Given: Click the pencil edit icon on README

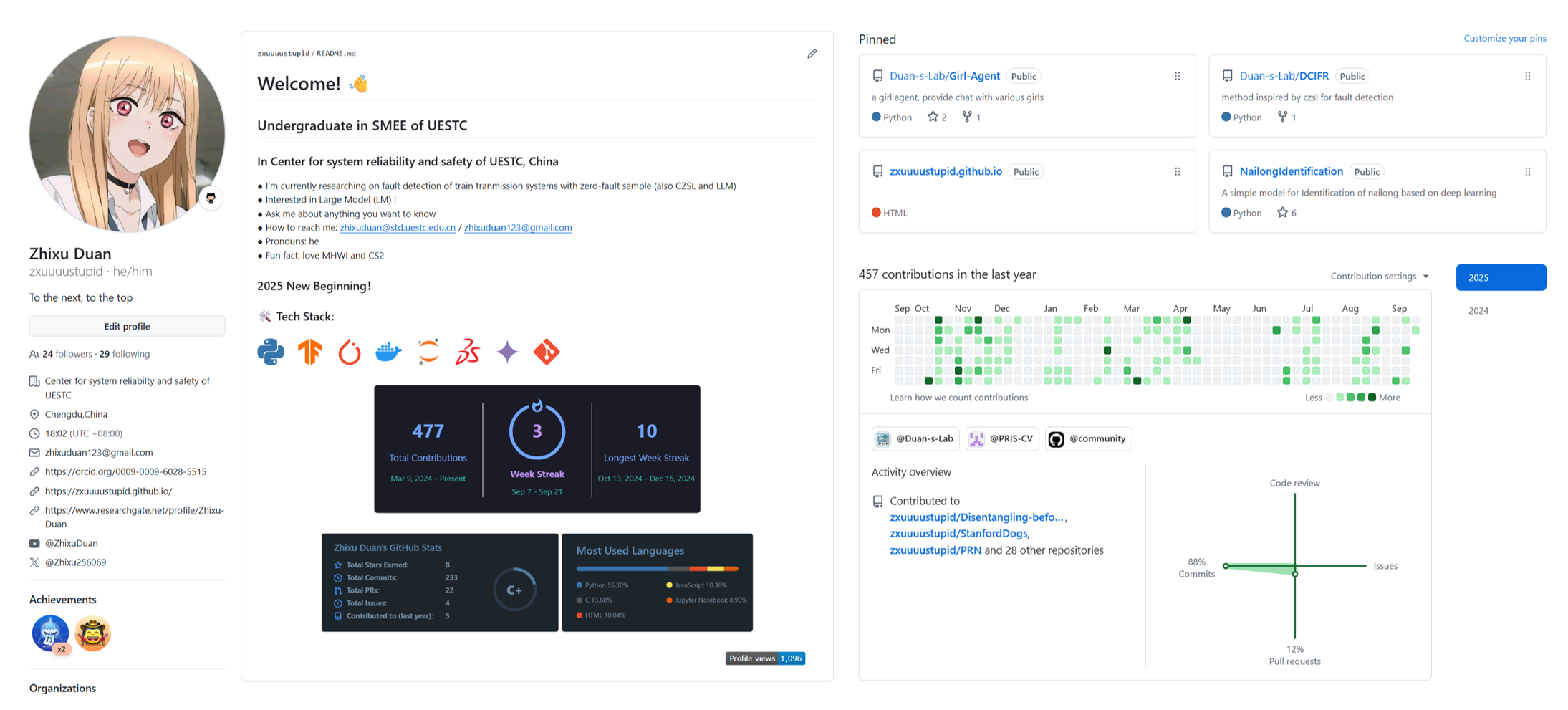Looking at the screenshot, I should click(812, 54).
